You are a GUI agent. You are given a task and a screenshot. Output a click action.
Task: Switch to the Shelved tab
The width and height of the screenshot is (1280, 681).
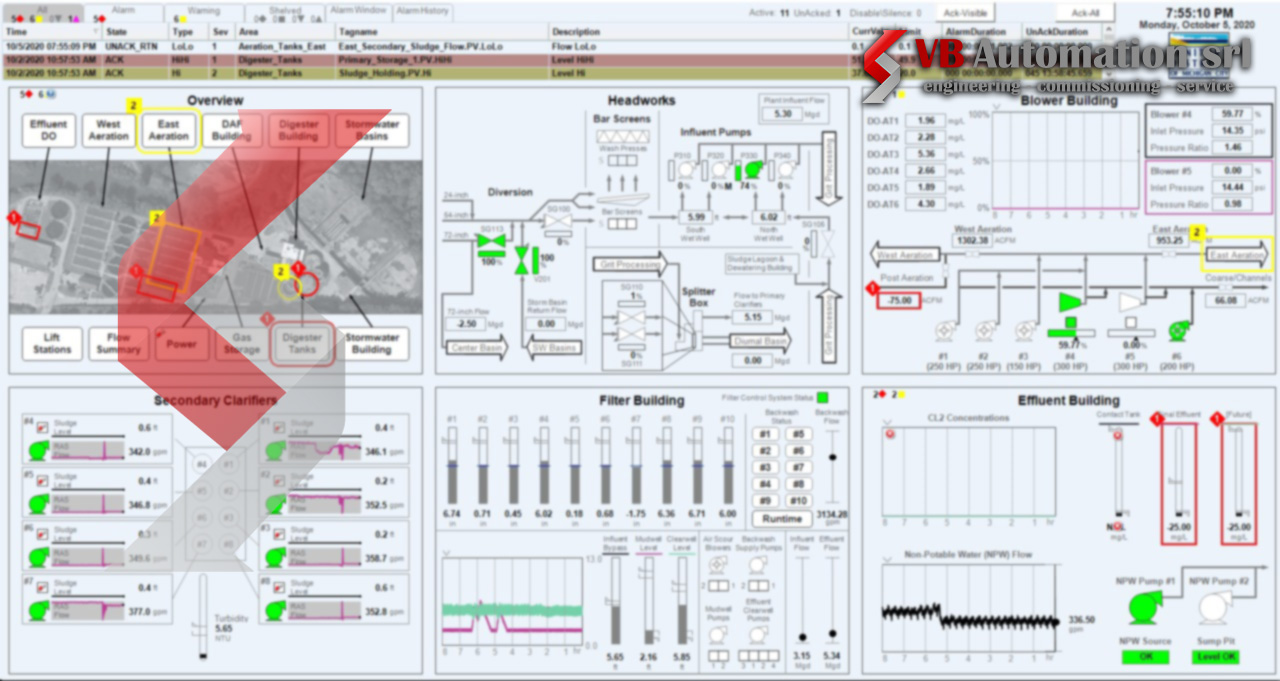point(285,12)
